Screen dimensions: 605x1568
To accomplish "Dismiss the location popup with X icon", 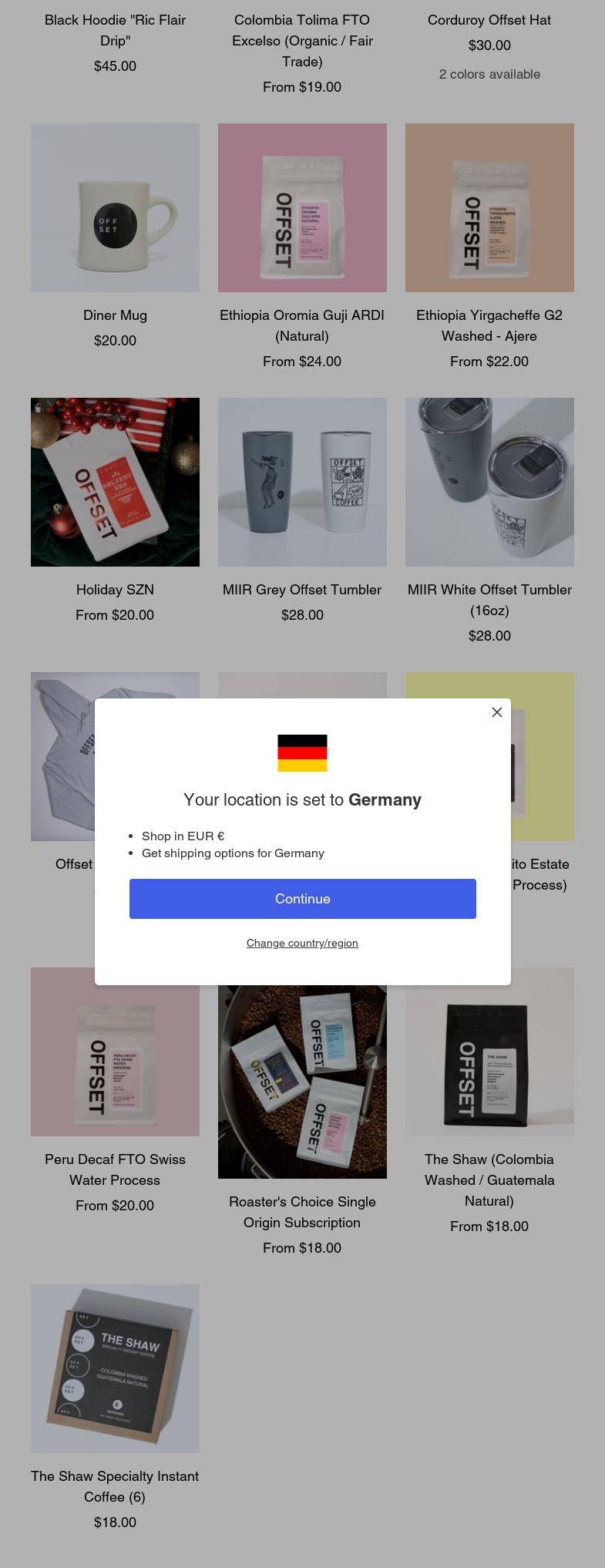I will [497, 712].
